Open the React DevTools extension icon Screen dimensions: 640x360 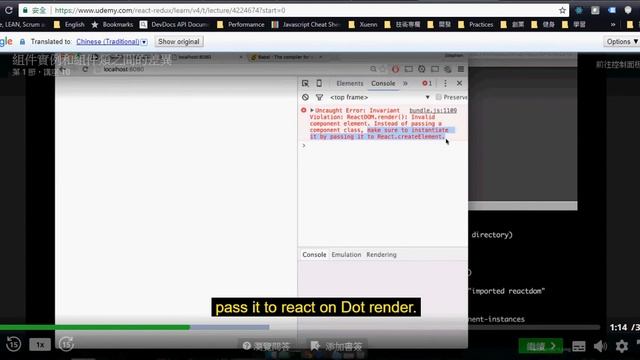pos(579,10)
